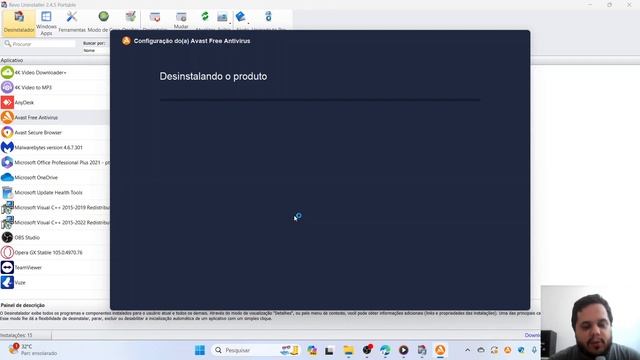
Task: Select OBS Studio in the list
Action: [55, 238]
